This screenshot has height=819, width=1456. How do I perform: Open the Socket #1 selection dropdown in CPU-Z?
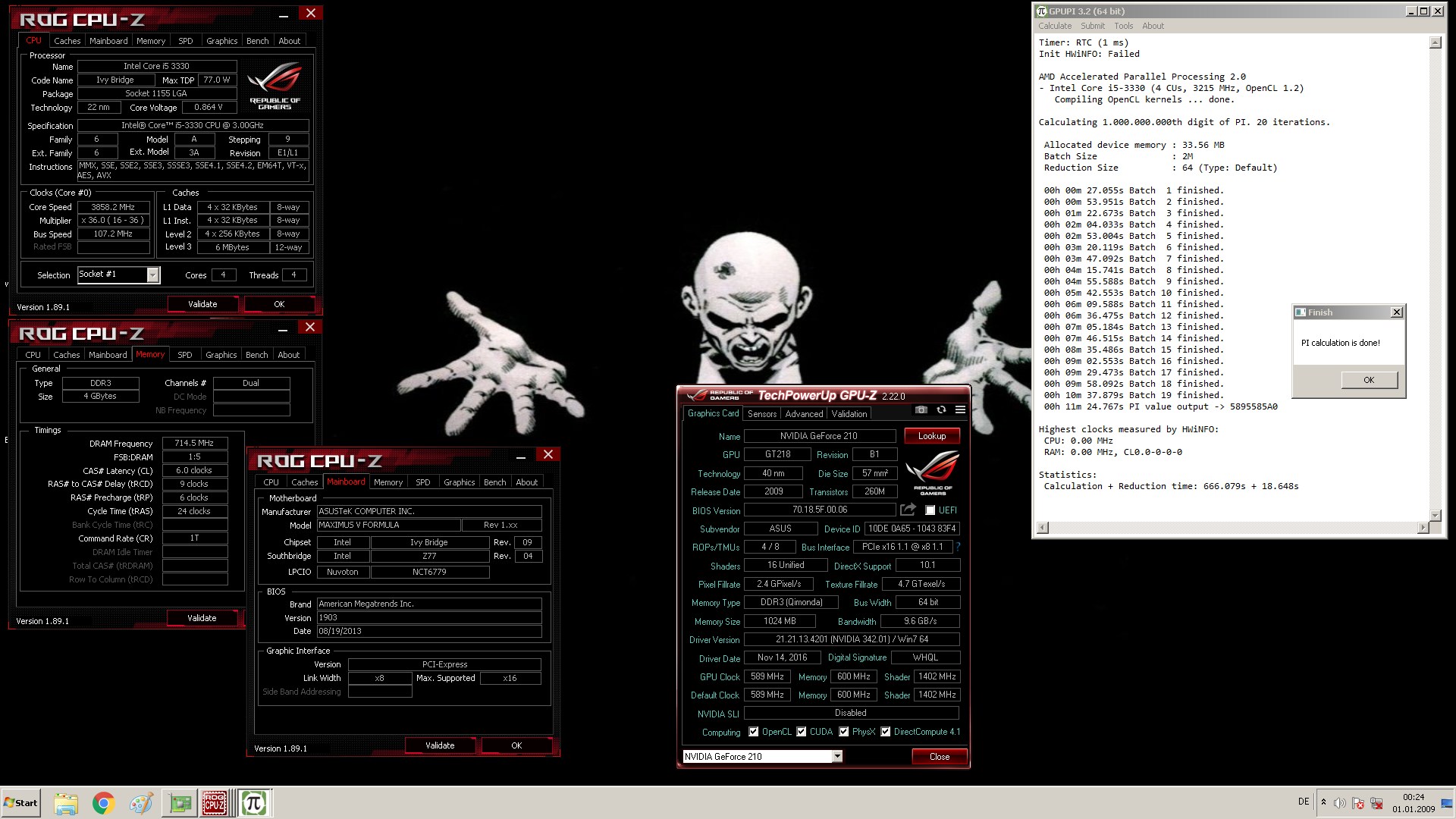click(153, 275)
